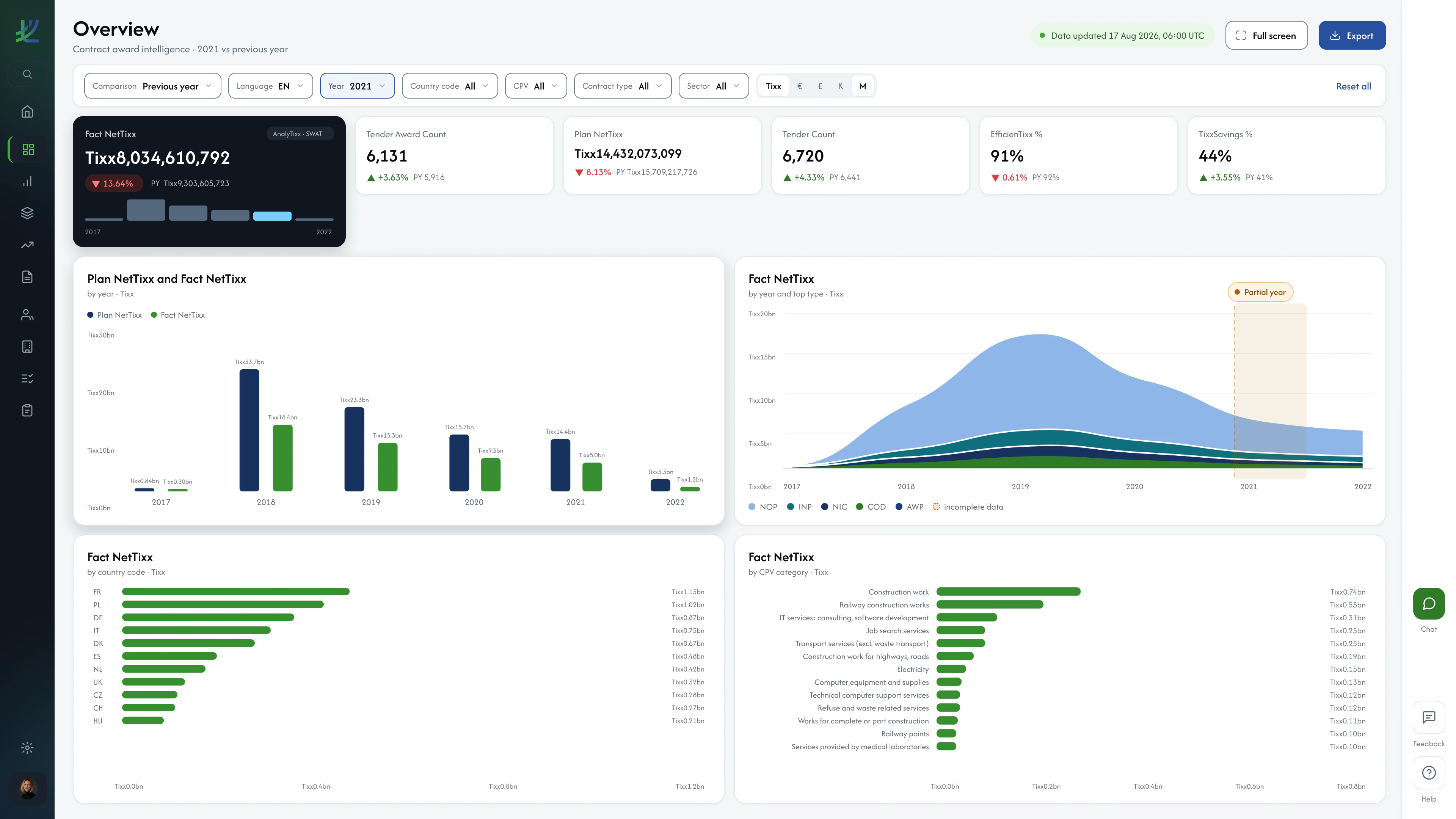
Task: Open the user profile icon in sidebar
Action: [x=27, y=315]
